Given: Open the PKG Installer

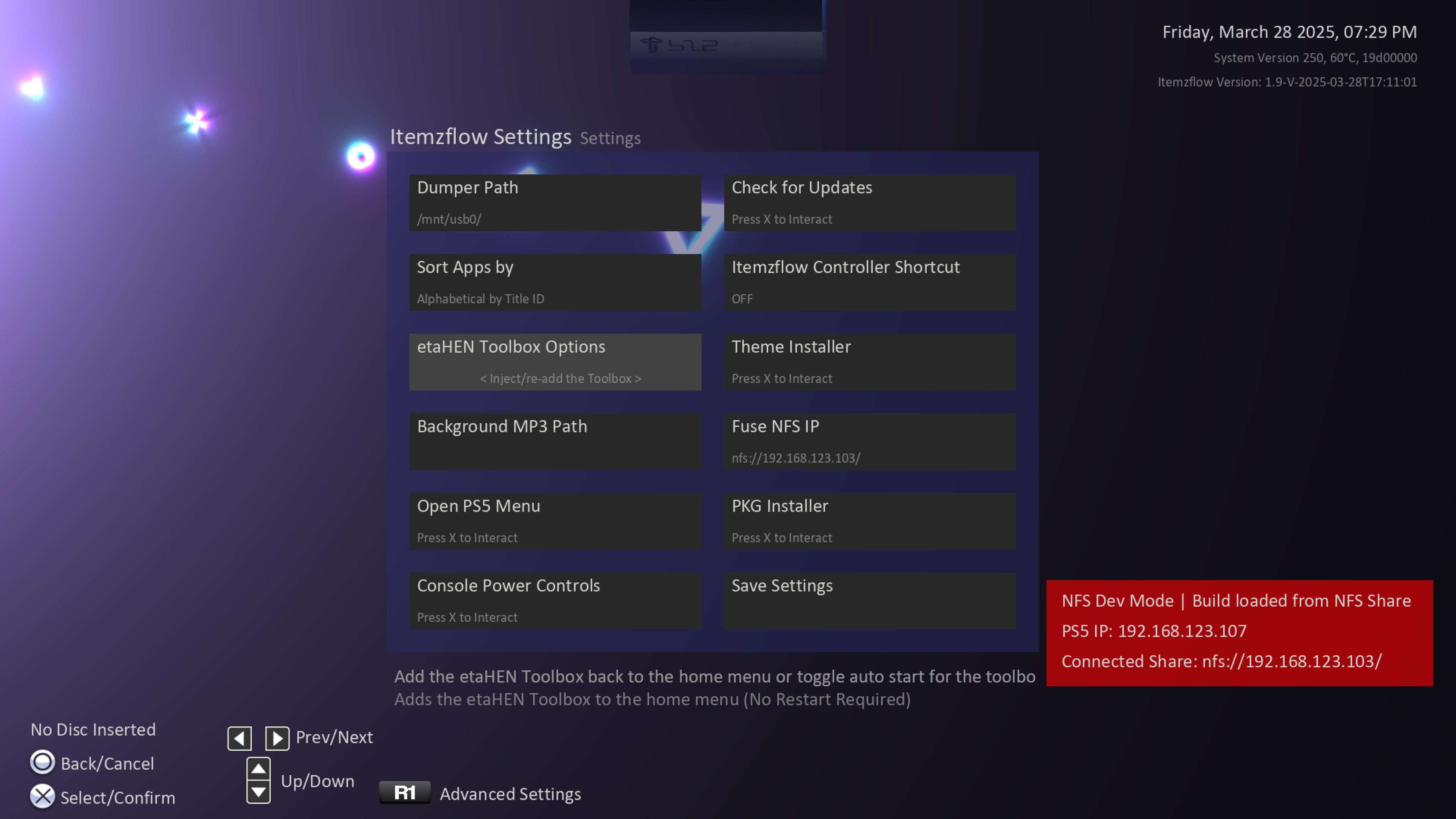Looking at the screenshot, I should point(870,521).
